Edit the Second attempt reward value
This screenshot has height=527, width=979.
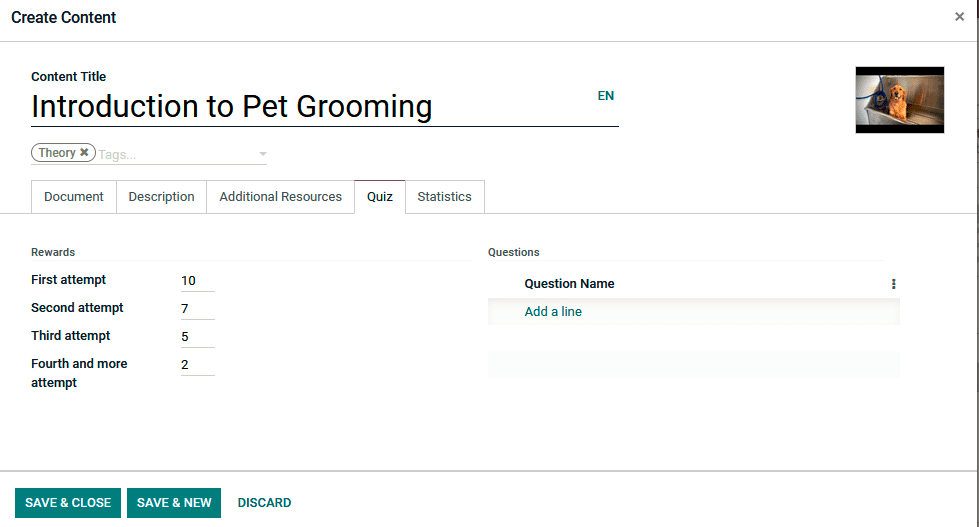click(197, 309)
